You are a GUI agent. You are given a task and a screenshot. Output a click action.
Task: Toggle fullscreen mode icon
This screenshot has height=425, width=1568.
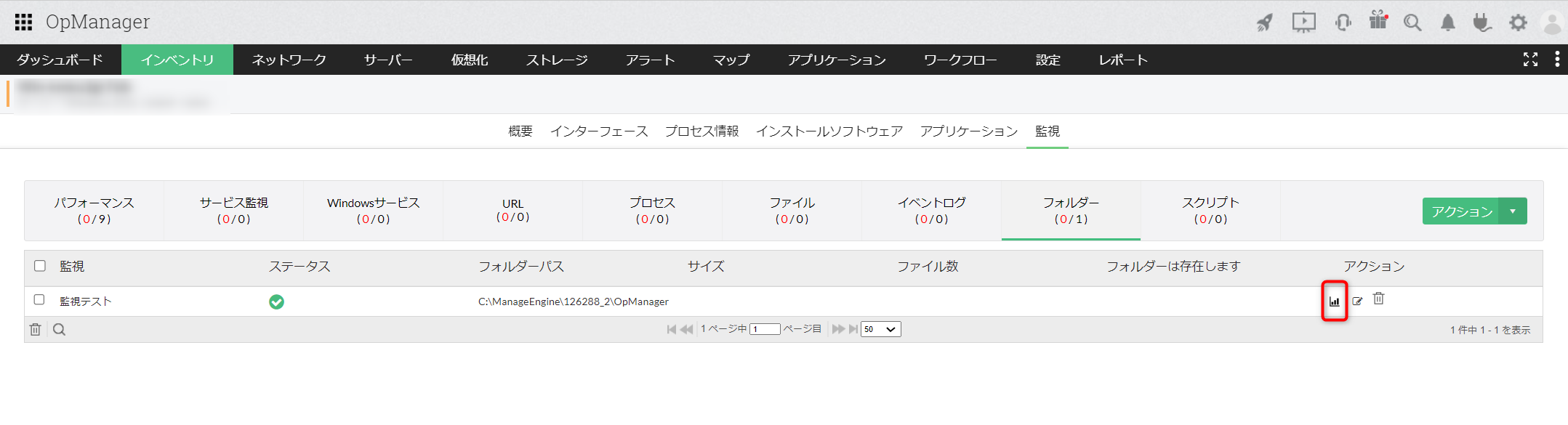1530,60
